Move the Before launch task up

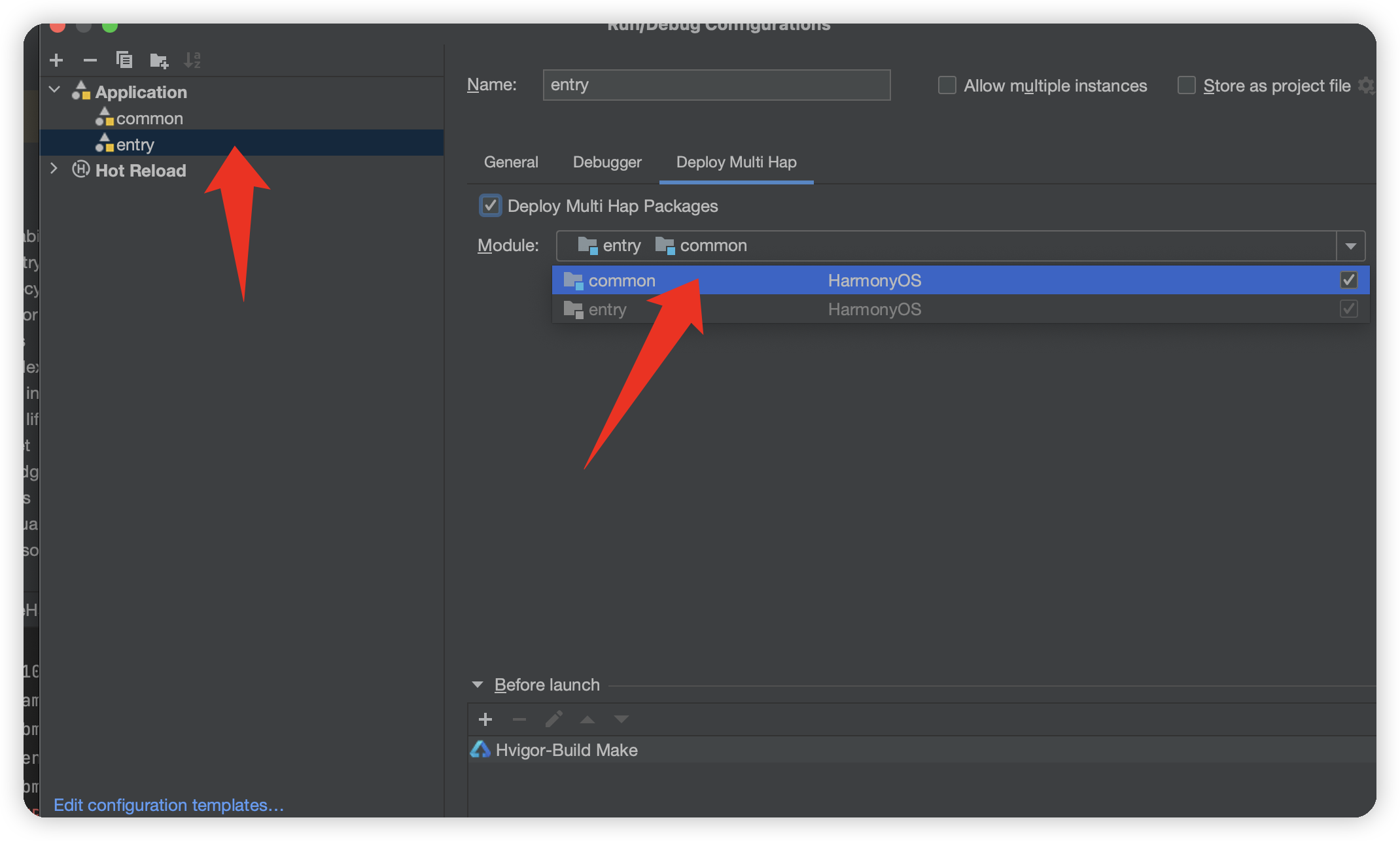click(587, 719)
